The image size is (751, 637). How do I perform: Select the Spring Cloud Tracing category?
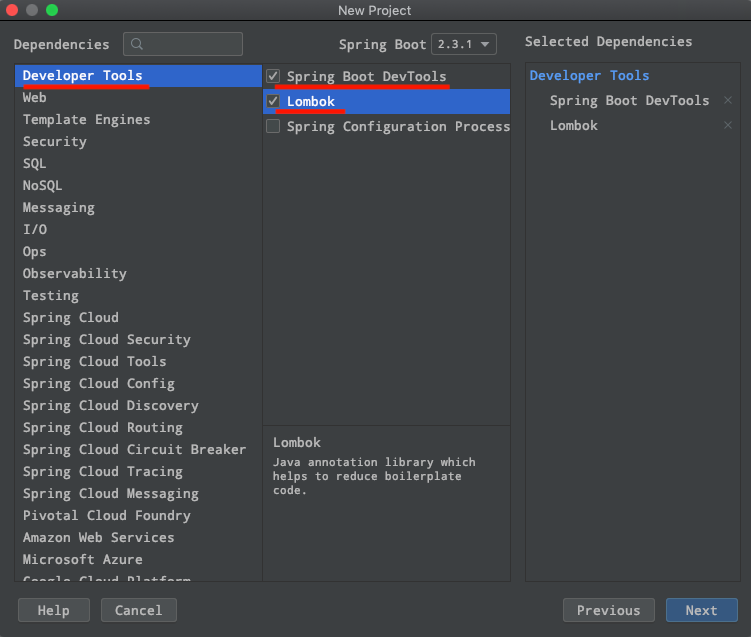[138, 472]
